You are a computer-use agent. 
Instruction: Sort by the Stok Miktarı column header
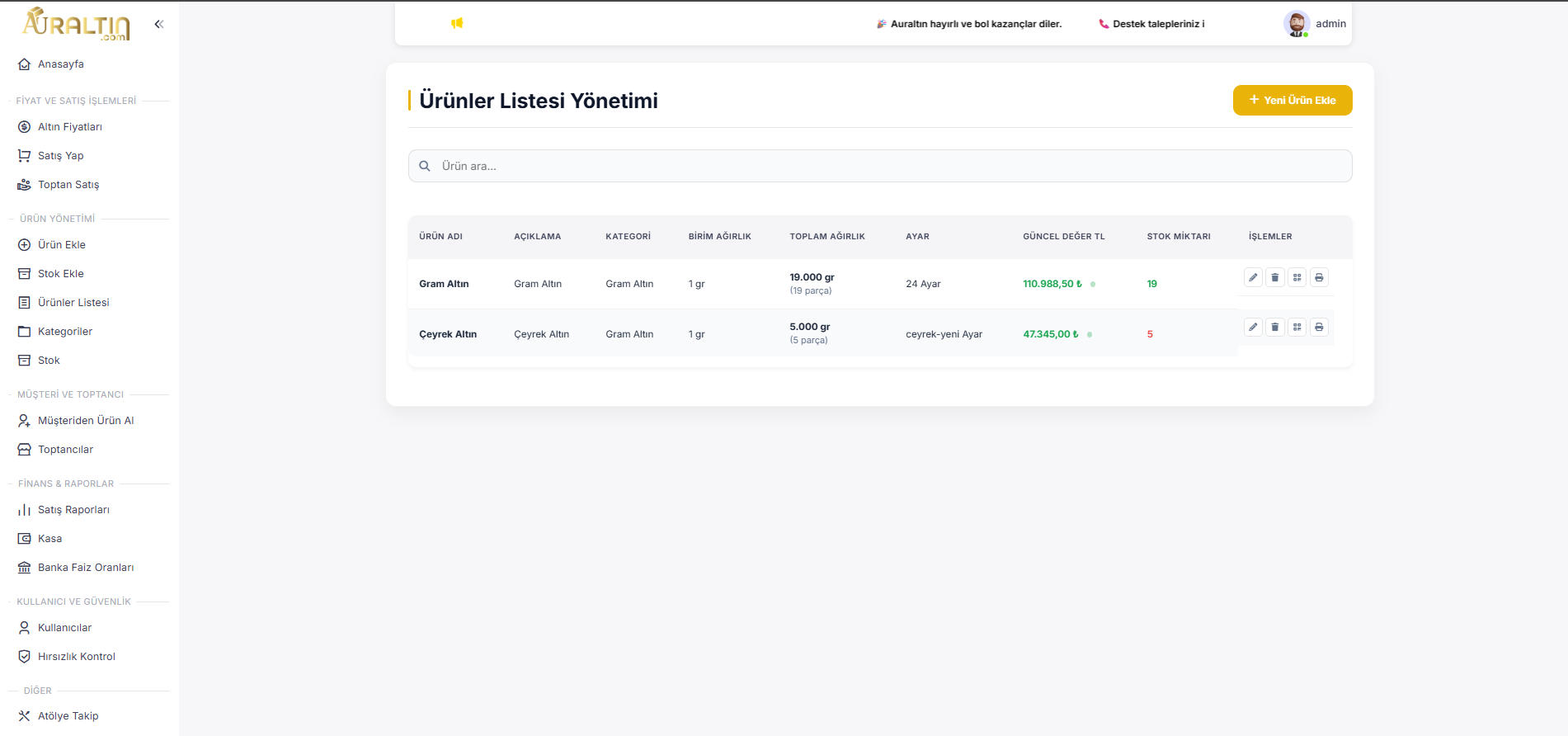point(1178,237)
